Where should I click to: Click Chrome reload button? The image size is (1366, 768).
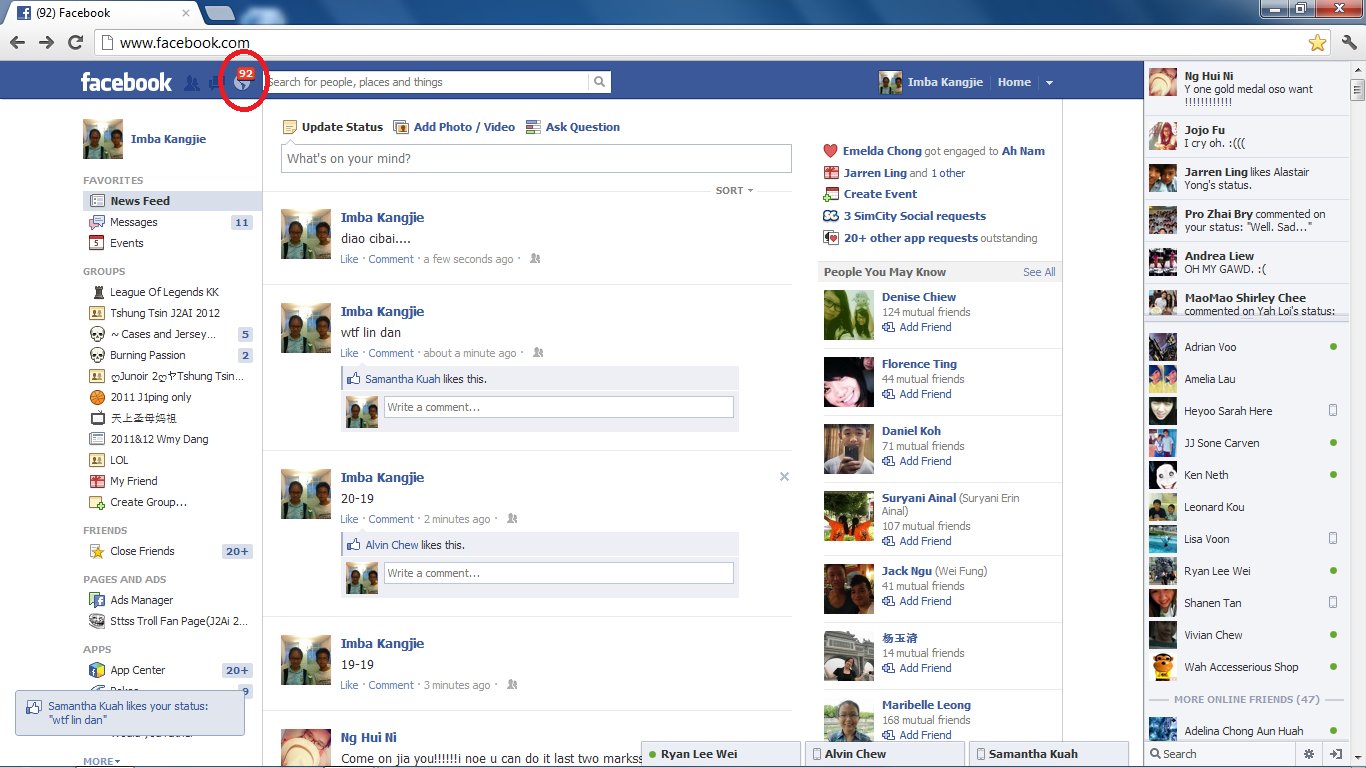75,42
